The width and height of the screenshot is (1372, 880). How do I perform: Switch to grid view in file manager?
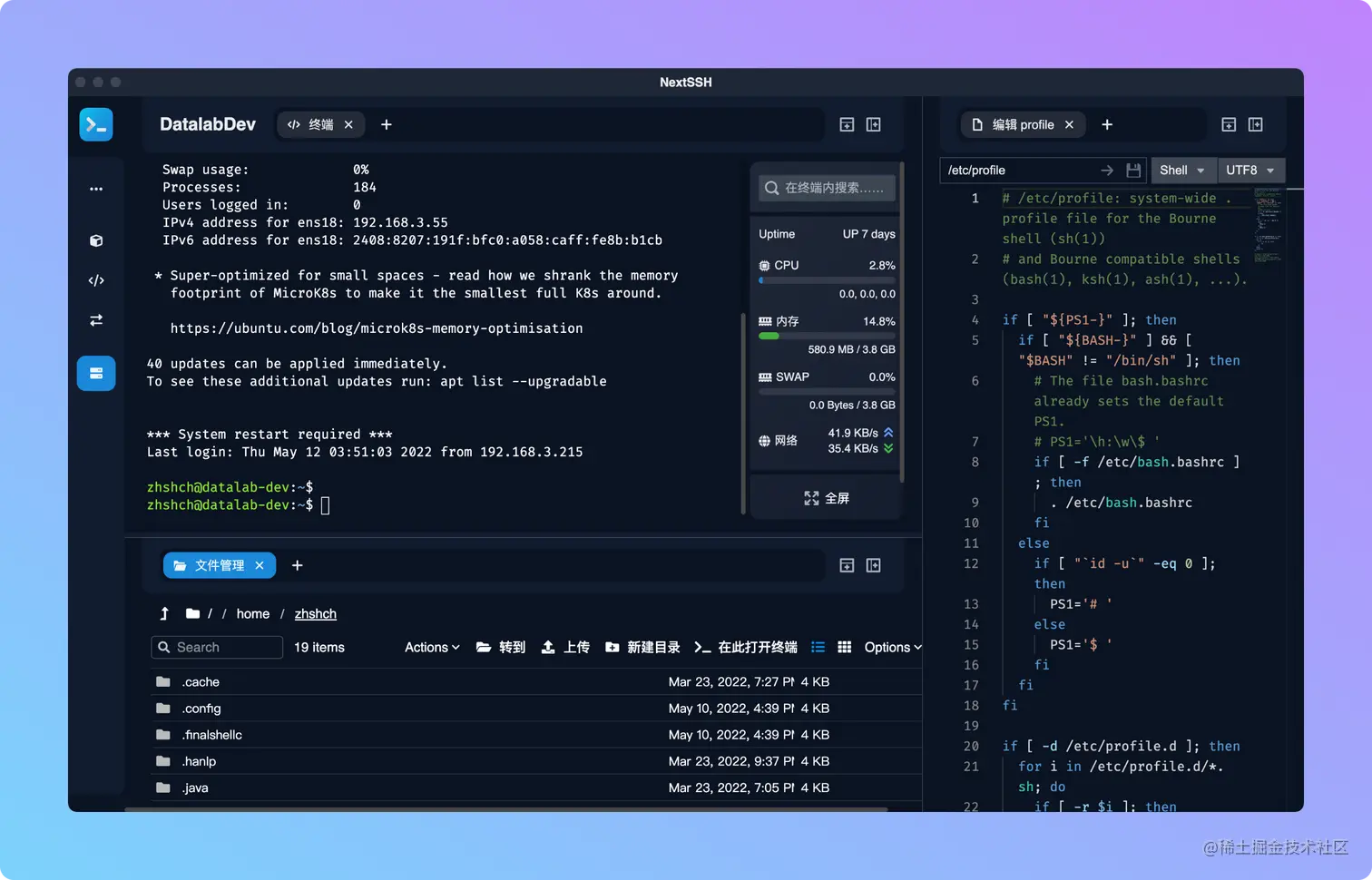click(844, 647)
